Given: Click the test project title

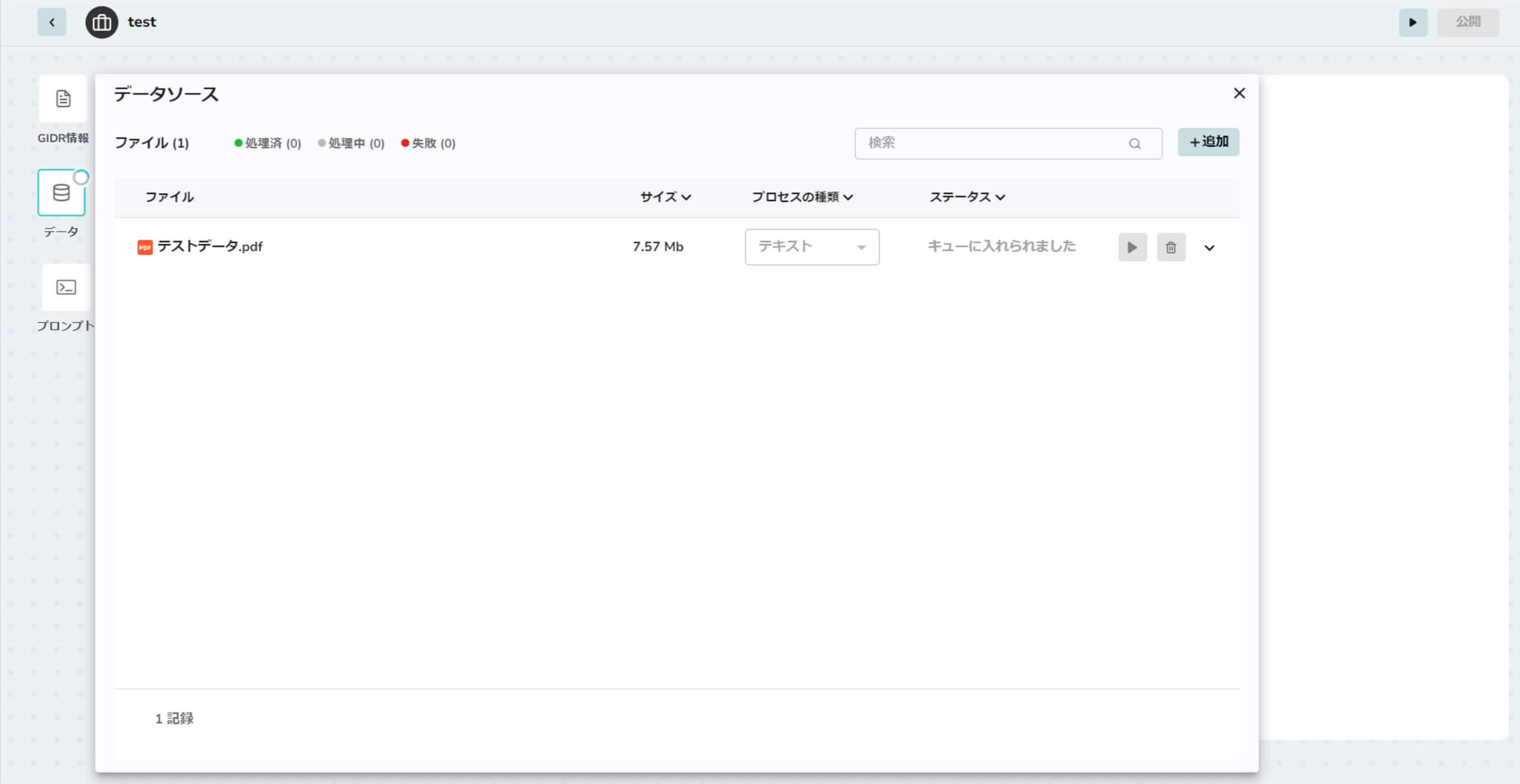Looking at the screenshot, I should (142, 22).
